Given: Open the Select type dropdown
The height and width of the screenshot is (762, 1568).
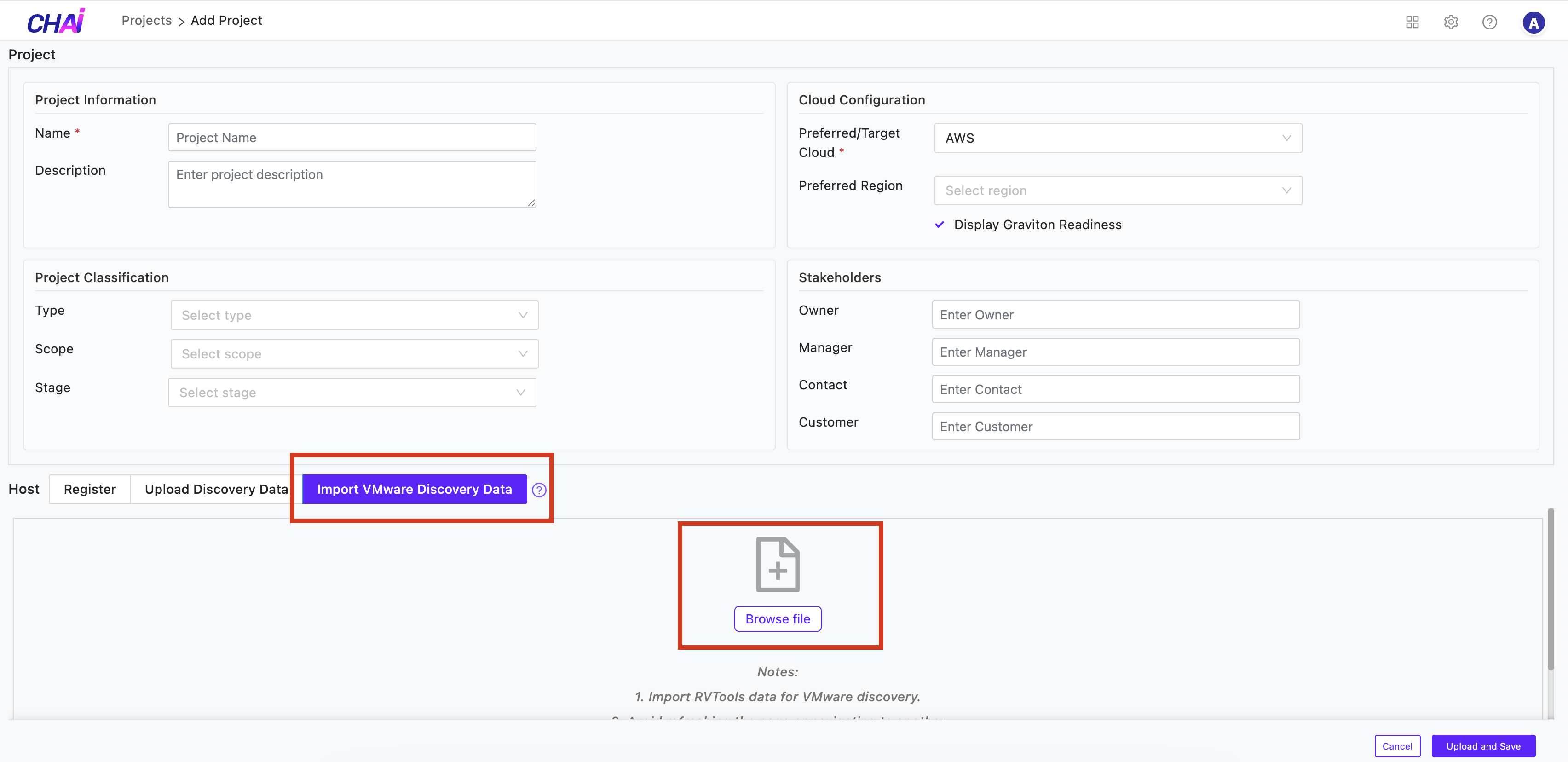Looking at the screenshot, I should 354,315.
